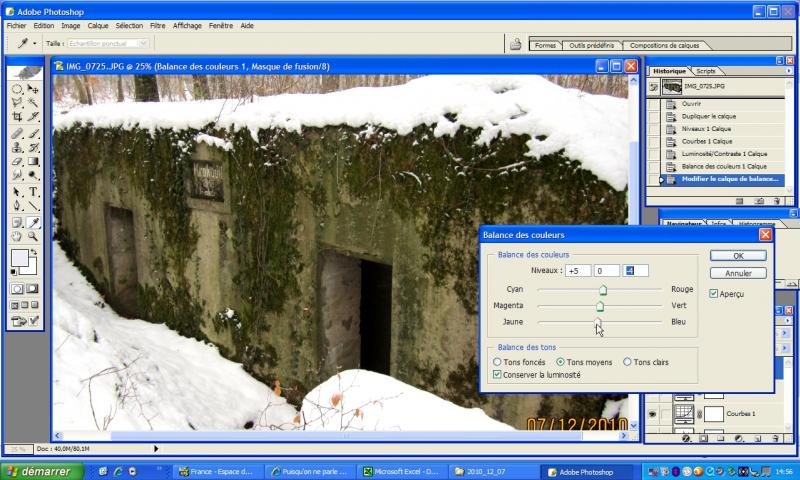
Task: Select the Notes tool
Action: 17,222
